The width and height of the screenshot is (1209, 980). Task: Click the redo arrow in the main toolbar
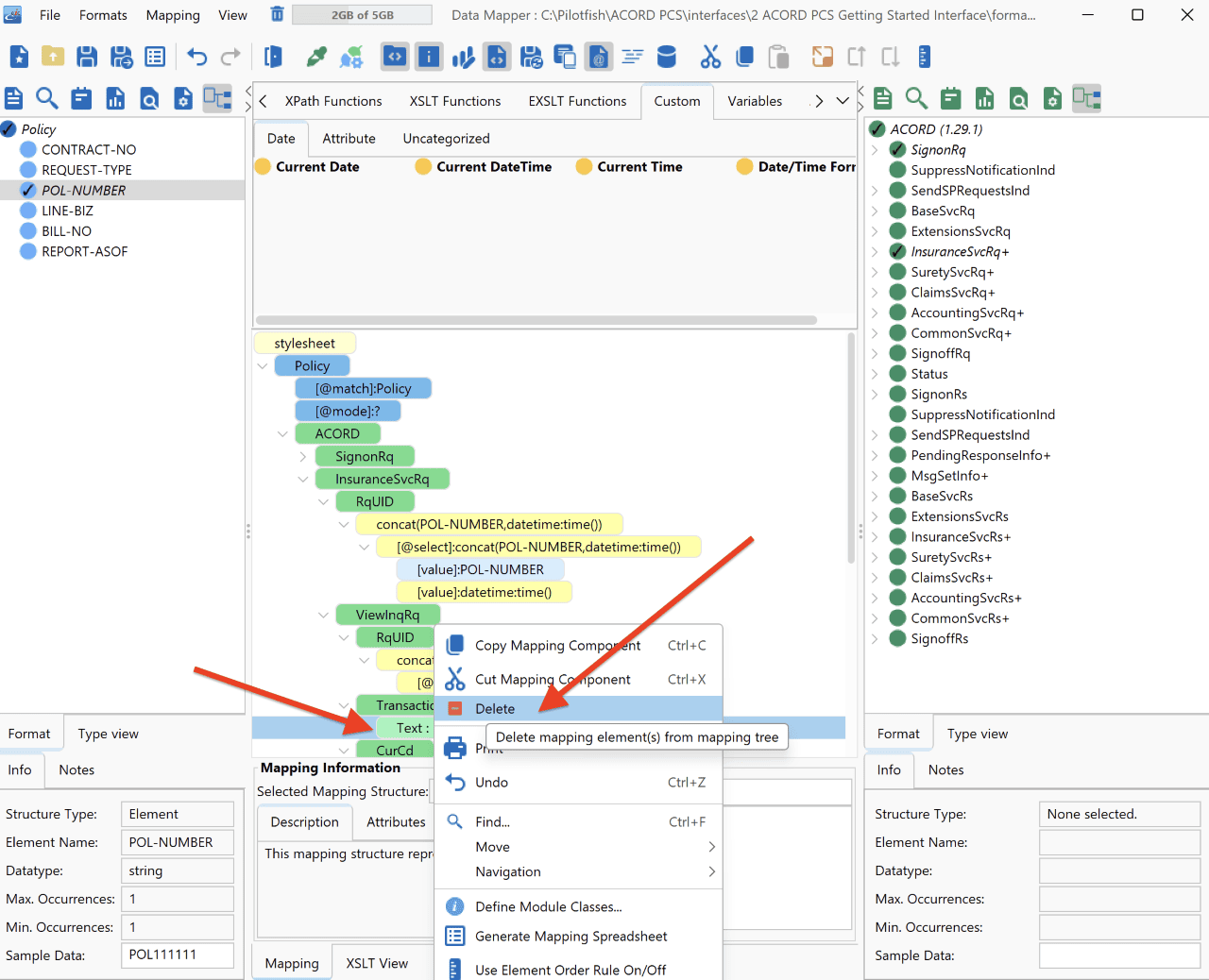pos(230,57)
